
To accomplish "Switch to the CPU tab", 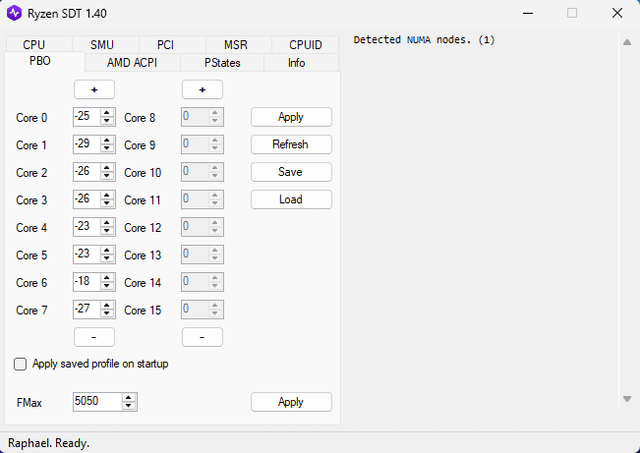I will [x=39, y=44].
